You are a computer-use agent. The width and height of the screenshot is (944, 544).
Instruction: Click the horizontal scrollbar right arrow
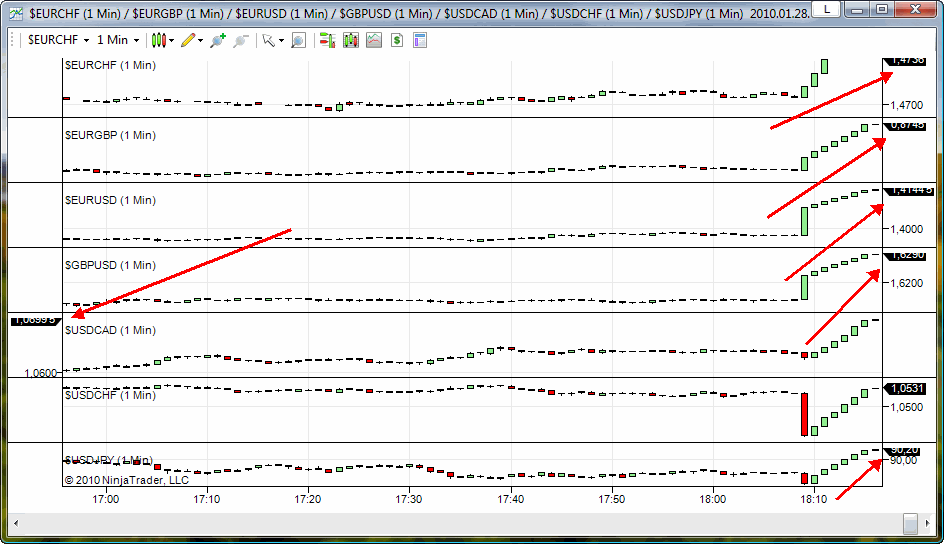(x=927, y=523)
